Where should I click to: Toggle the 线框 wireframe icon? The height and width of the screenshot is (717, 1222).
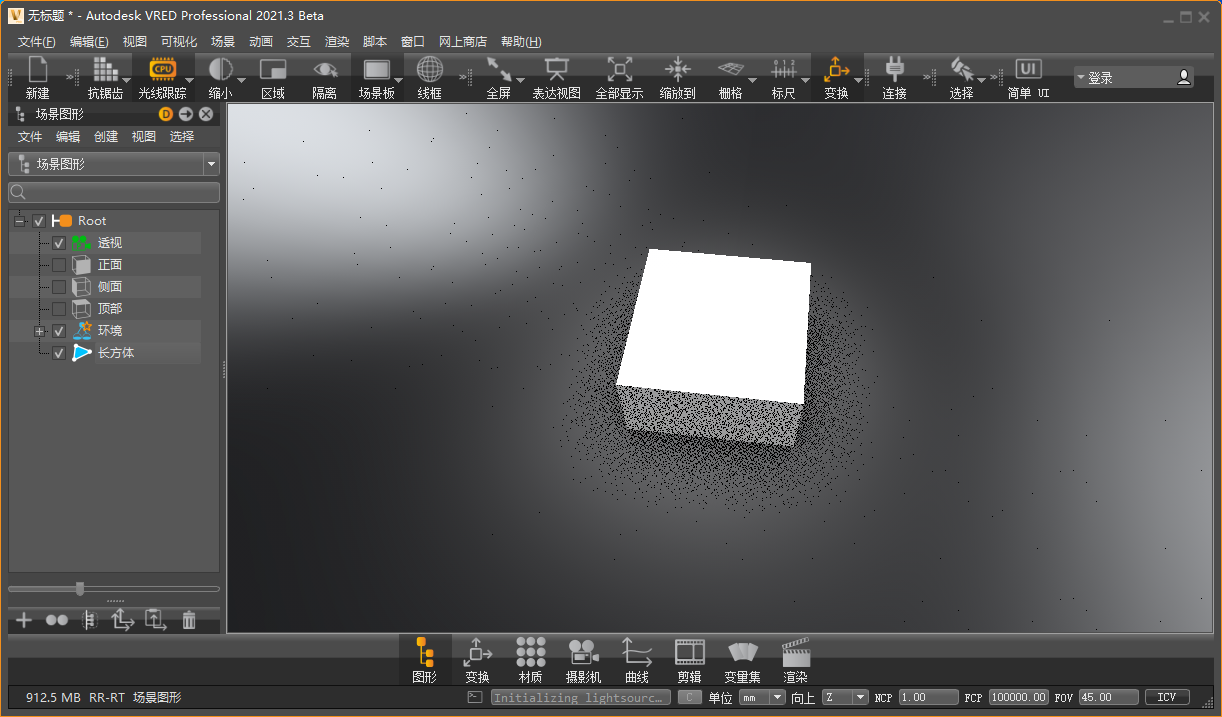coord(430,70)
